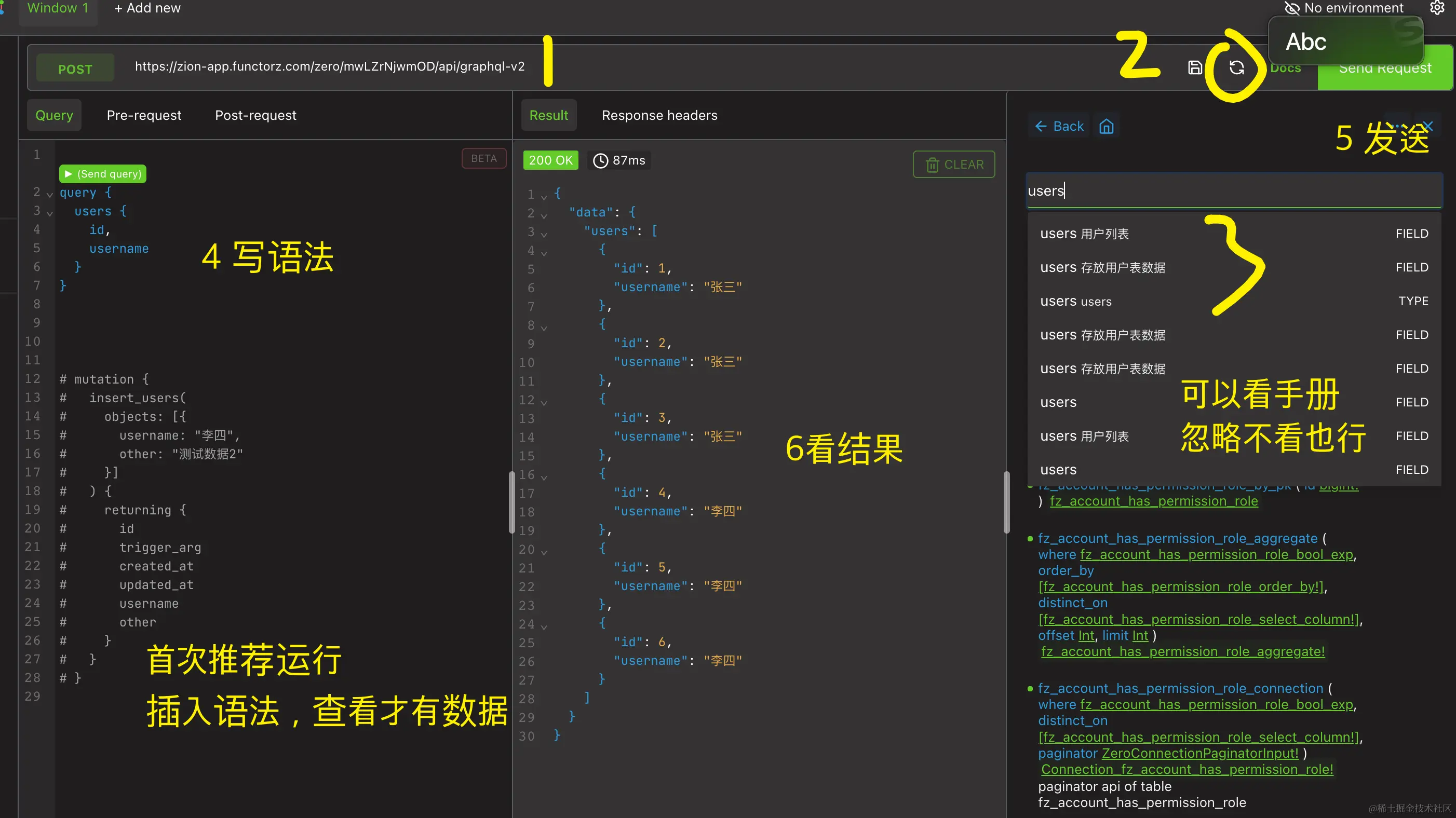Add a new window tab
The width and height of the screenshot is (1456, 818).
(147, 8)
